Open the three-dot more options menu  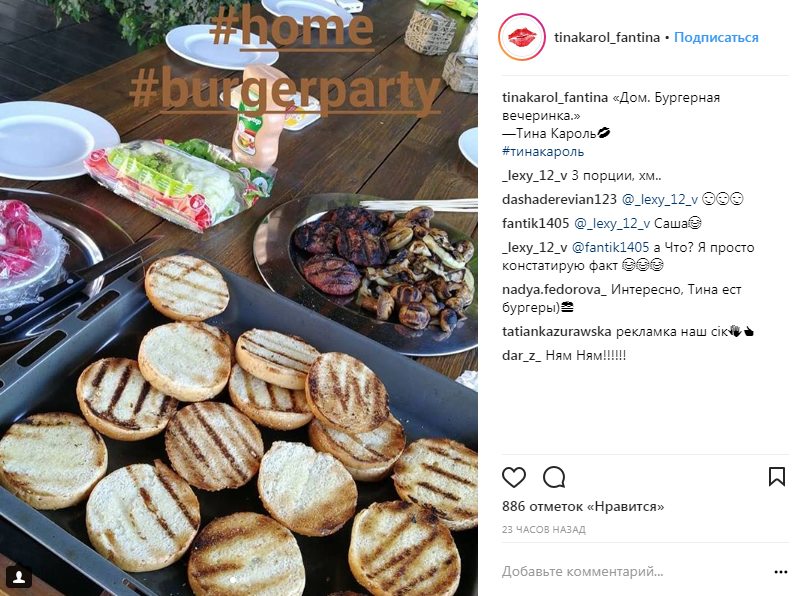[780, 572]
